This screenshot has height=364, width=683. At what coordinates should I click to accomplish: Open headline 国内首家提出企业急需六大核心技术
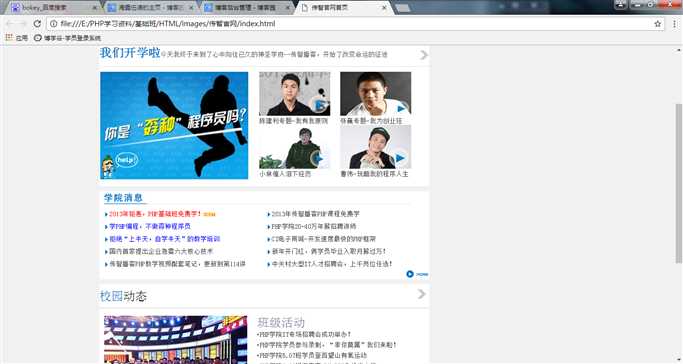pyautogui.click(x=161, y=252)
